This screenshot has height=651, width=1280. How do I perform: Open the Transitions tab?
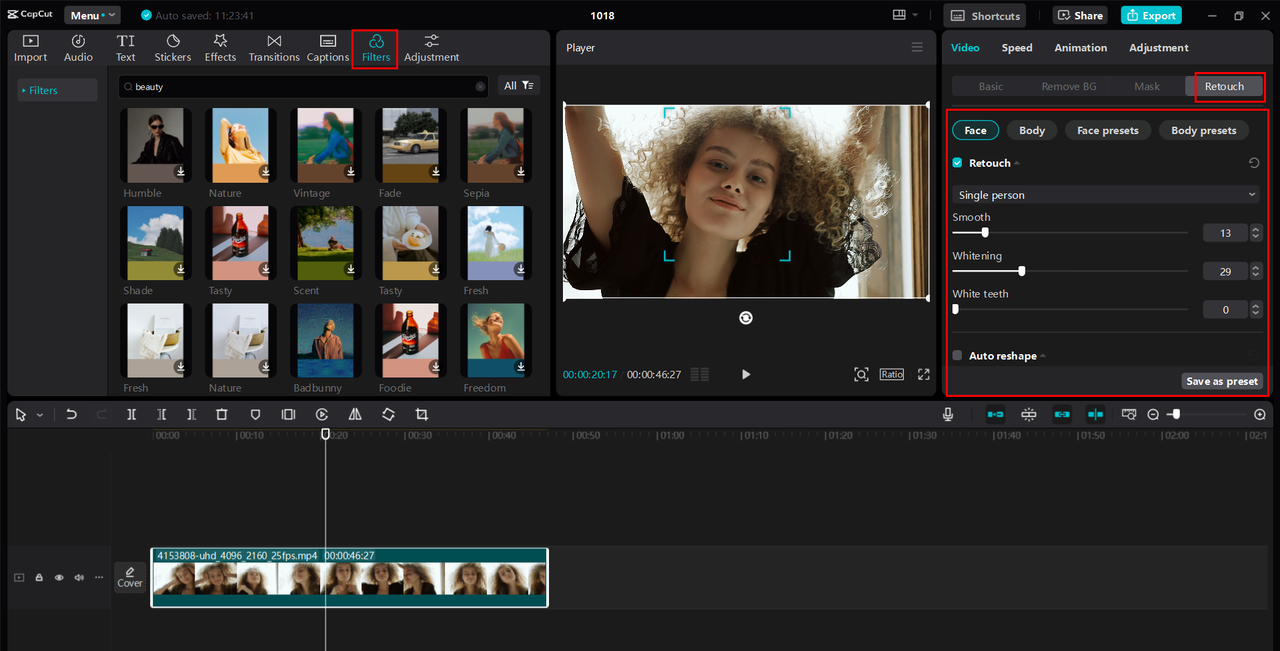274,48
